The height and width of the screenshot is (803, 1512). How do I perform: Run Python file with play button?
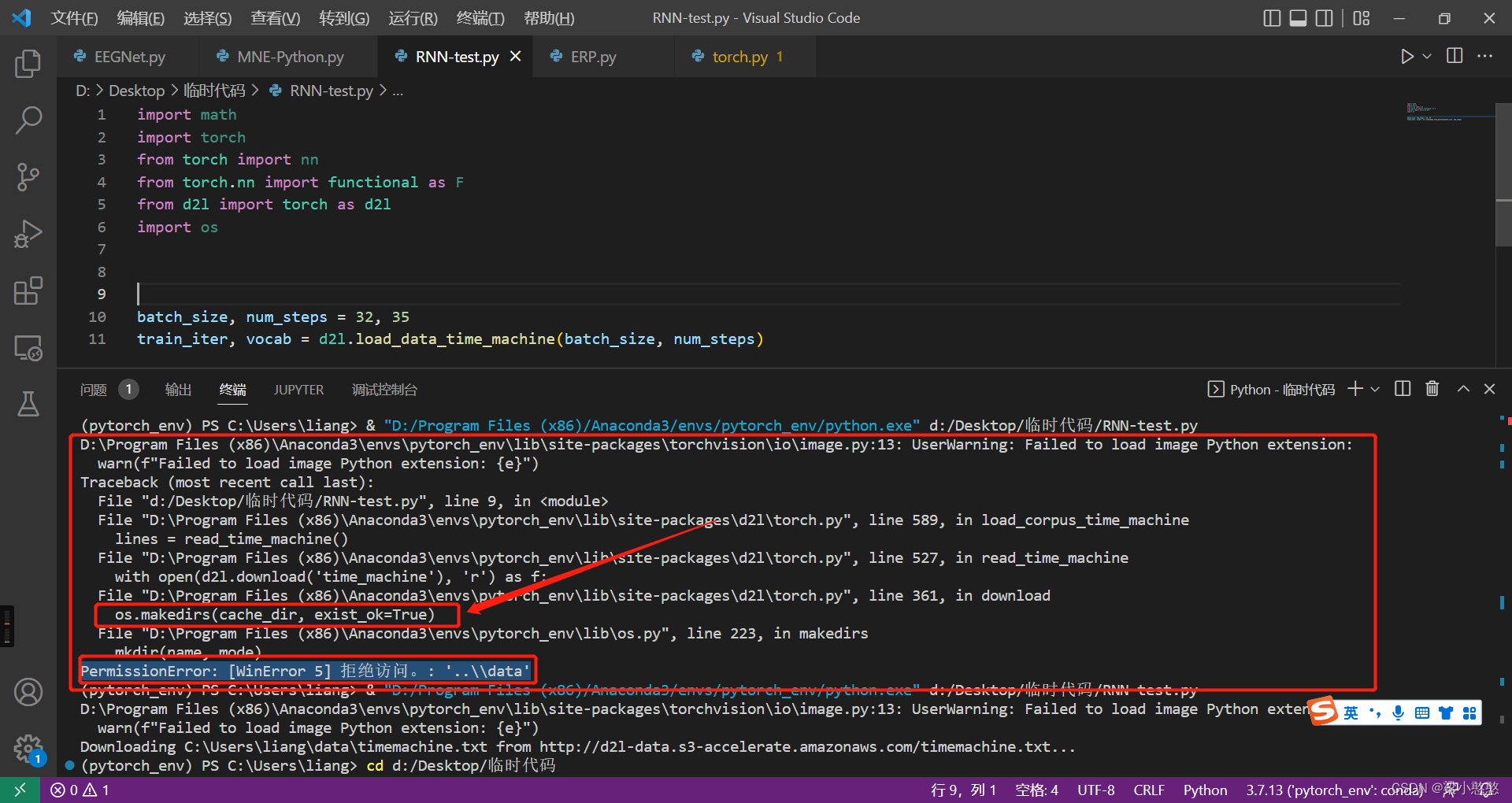[x=1406, y=57]
